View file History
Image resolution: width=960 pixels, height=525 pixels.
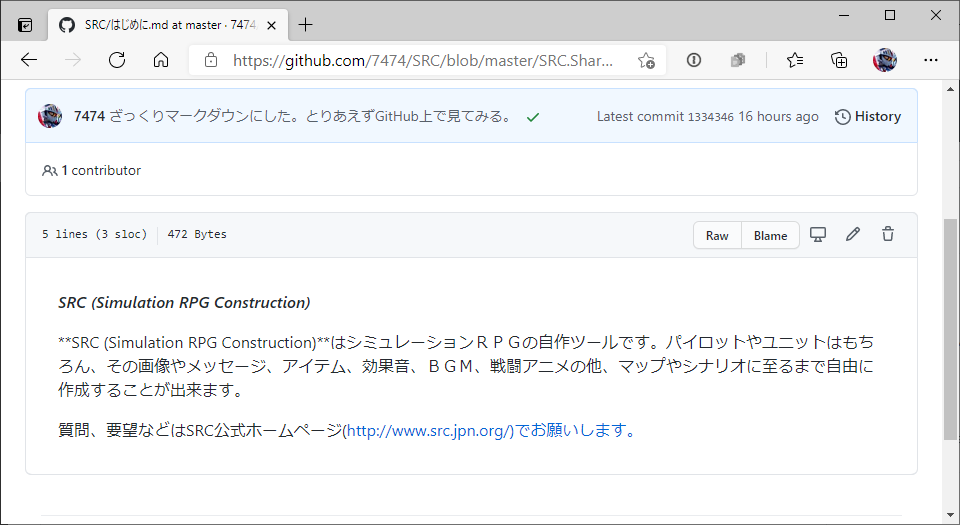pyautogui.click(x=868, y=116)
